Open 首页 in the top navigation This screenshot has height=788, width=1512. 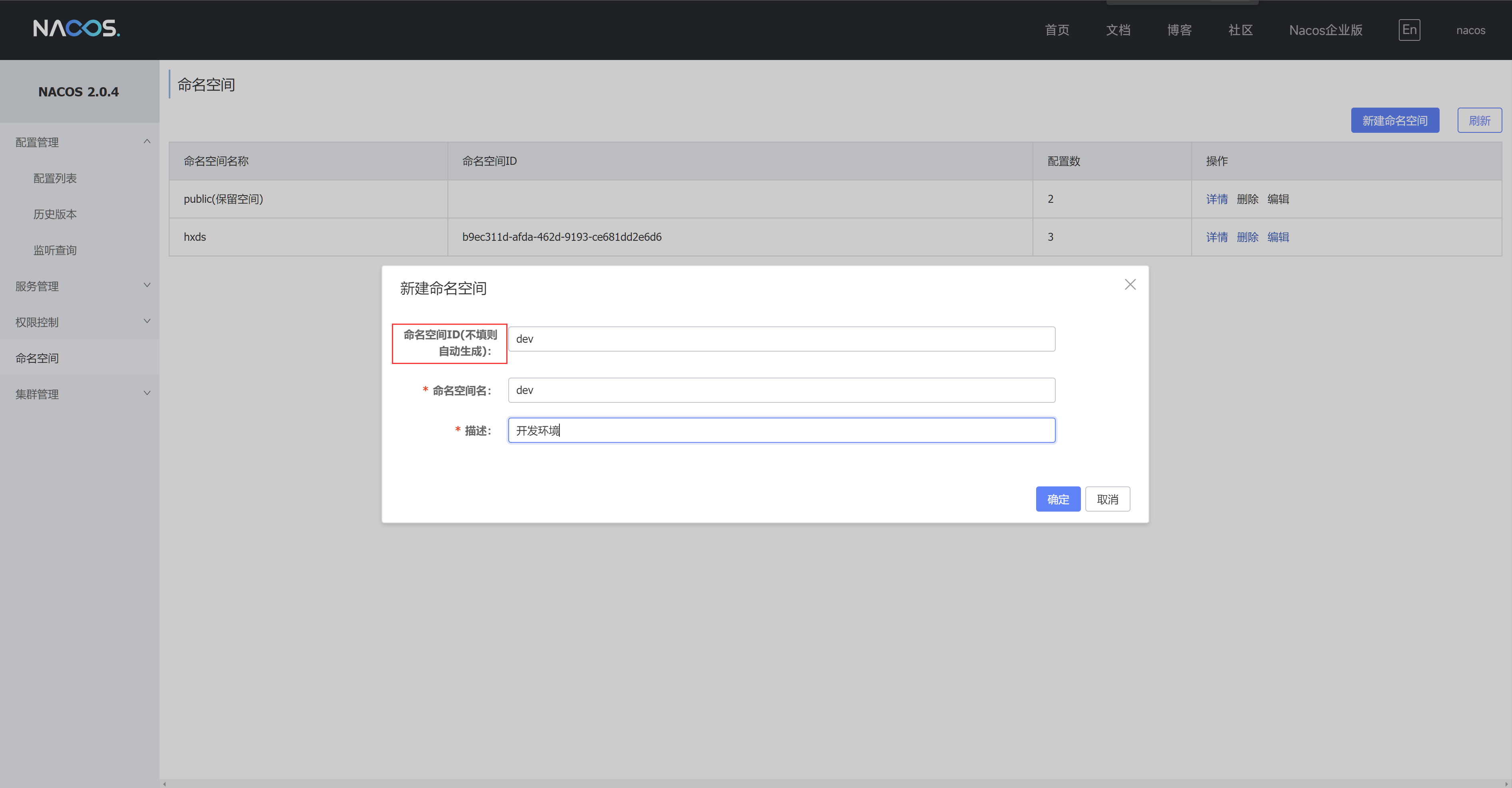[1057, 30]
